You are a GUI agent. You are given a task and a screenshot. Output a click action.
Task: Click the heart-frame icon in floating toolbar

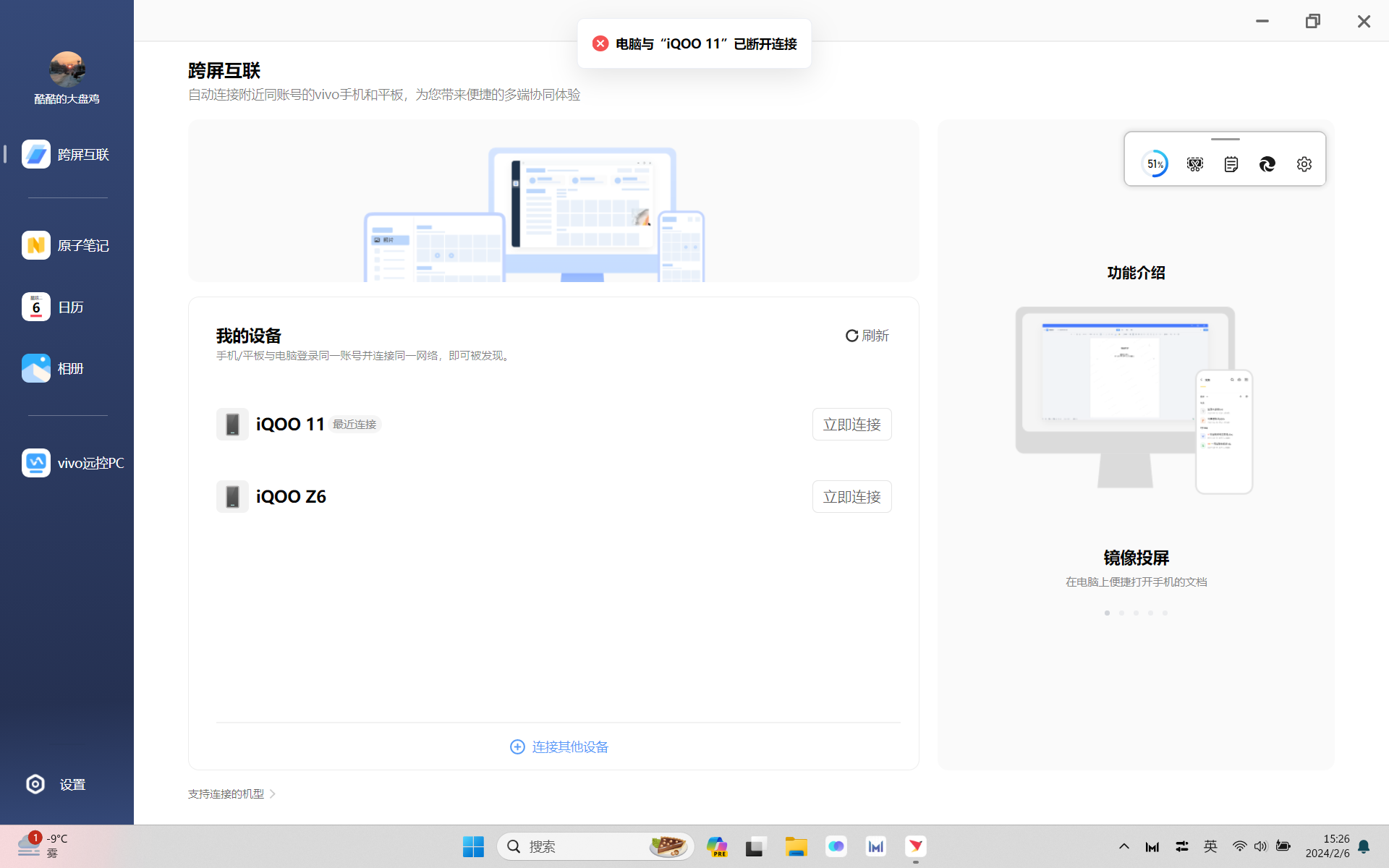pos(1195,164)
